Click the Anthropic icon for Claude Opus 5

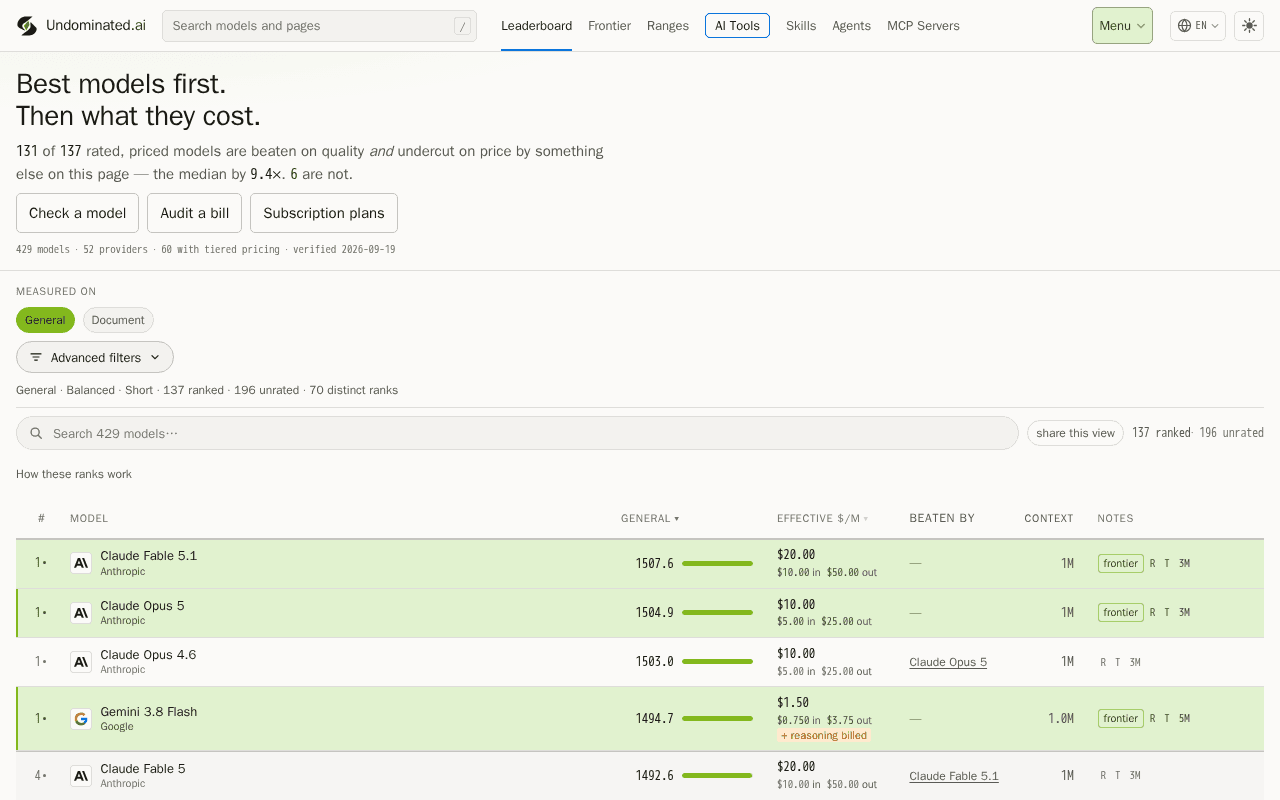[81, 612]
